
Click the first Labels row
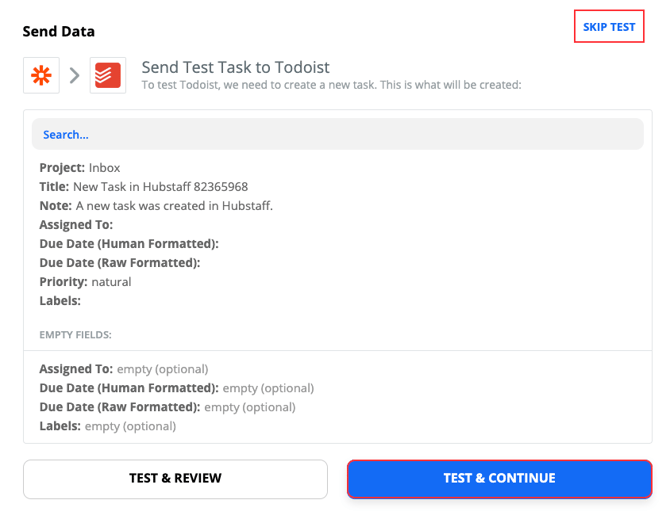(x=60, y=301)
